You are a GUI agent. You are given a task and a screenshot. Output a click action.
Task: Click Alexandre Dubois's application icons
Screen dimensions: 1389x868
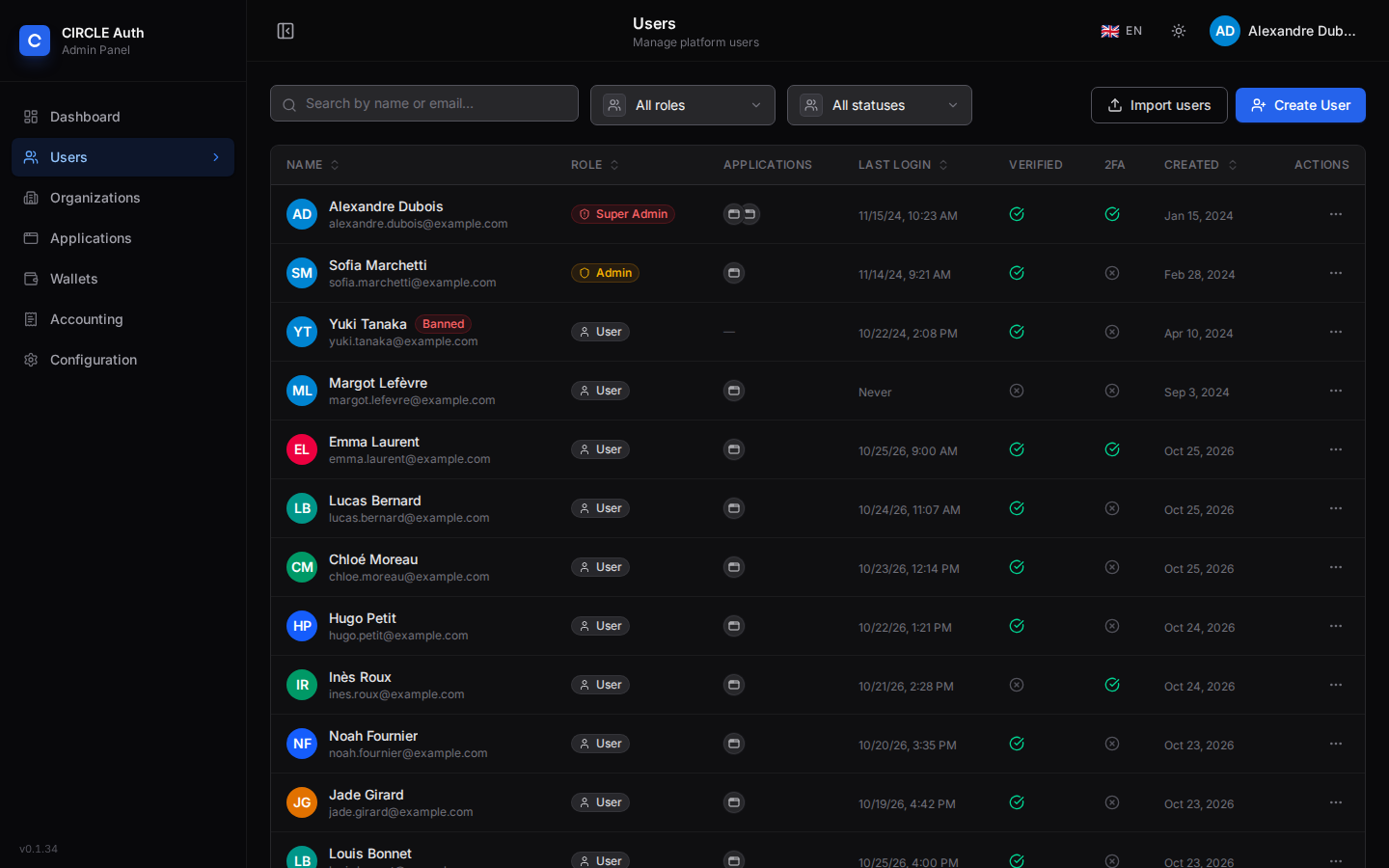(x=742, y=214)
